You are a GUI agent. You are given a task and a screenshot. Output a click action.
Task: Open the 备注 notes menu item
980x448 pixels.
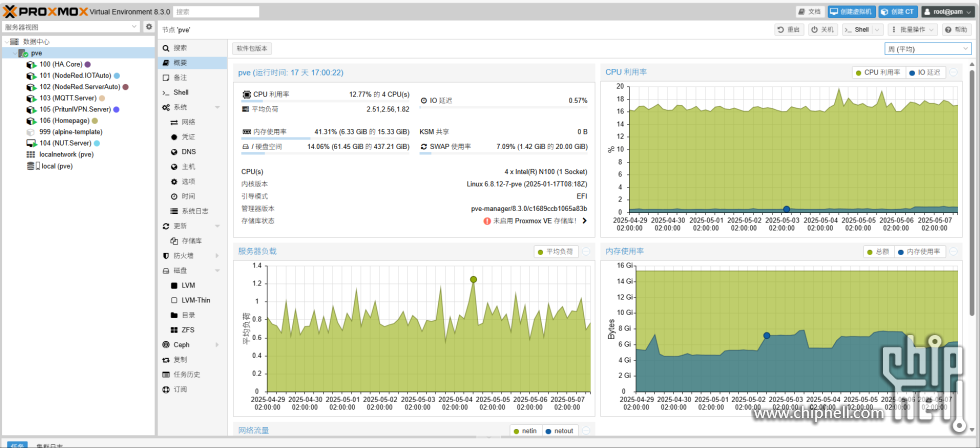click(x=192, y=77)
